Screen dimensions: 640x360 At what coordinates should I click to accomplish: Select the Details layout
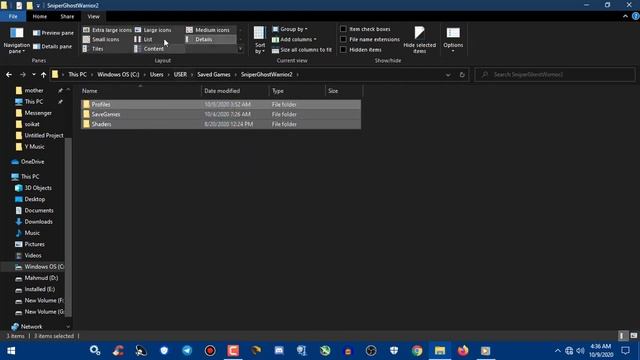tap(210, 39)
